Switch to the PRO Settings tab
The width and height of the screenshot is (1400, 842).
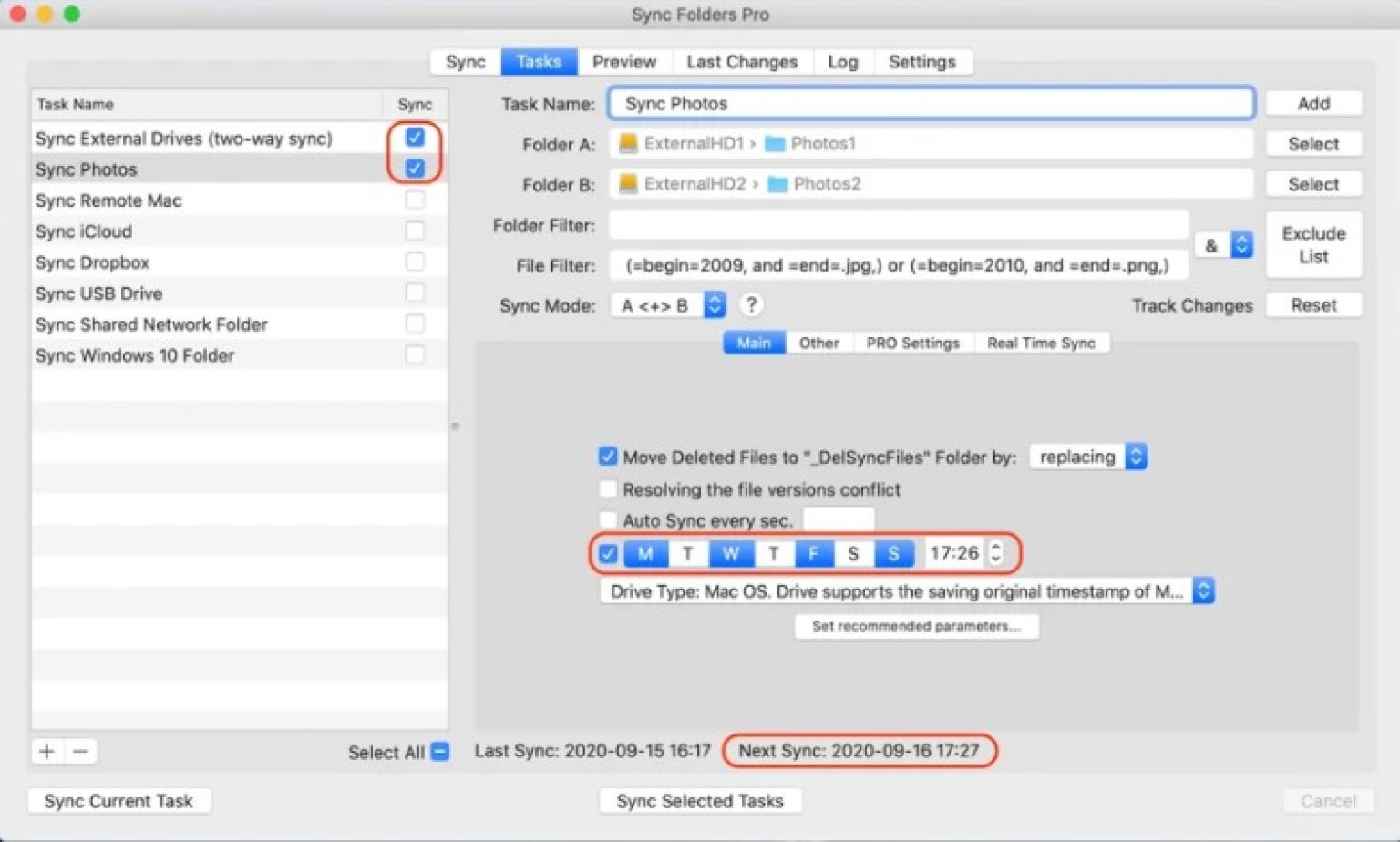tap(911, 343)
